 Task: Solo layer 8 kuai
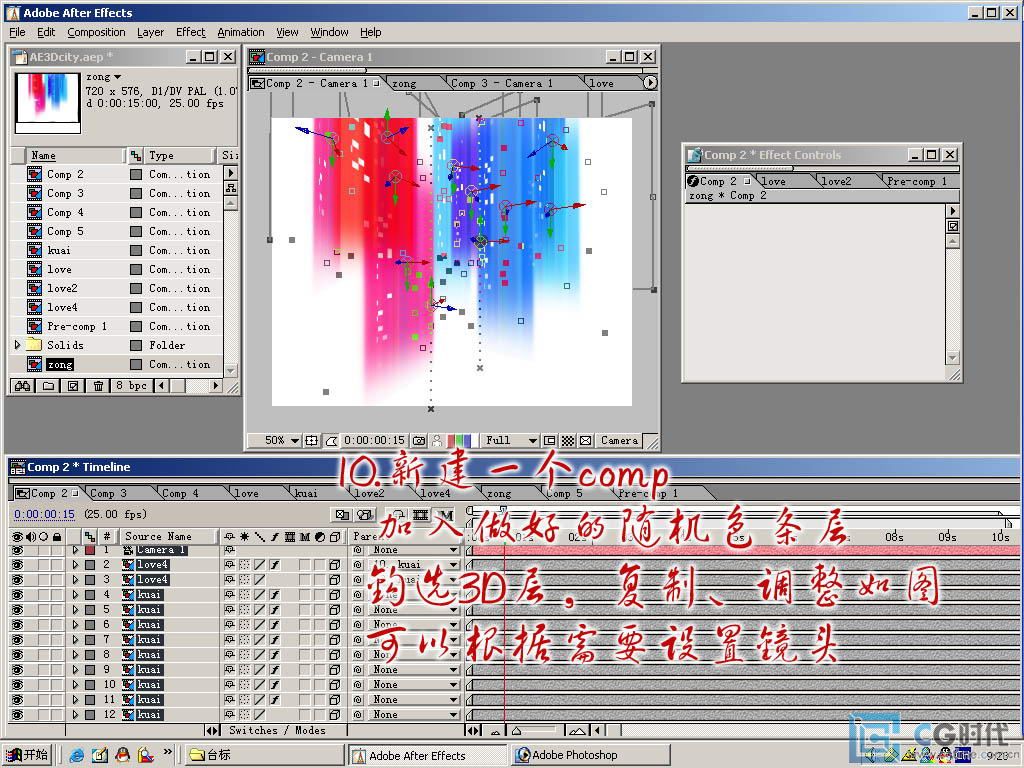[x=43, y=655]
